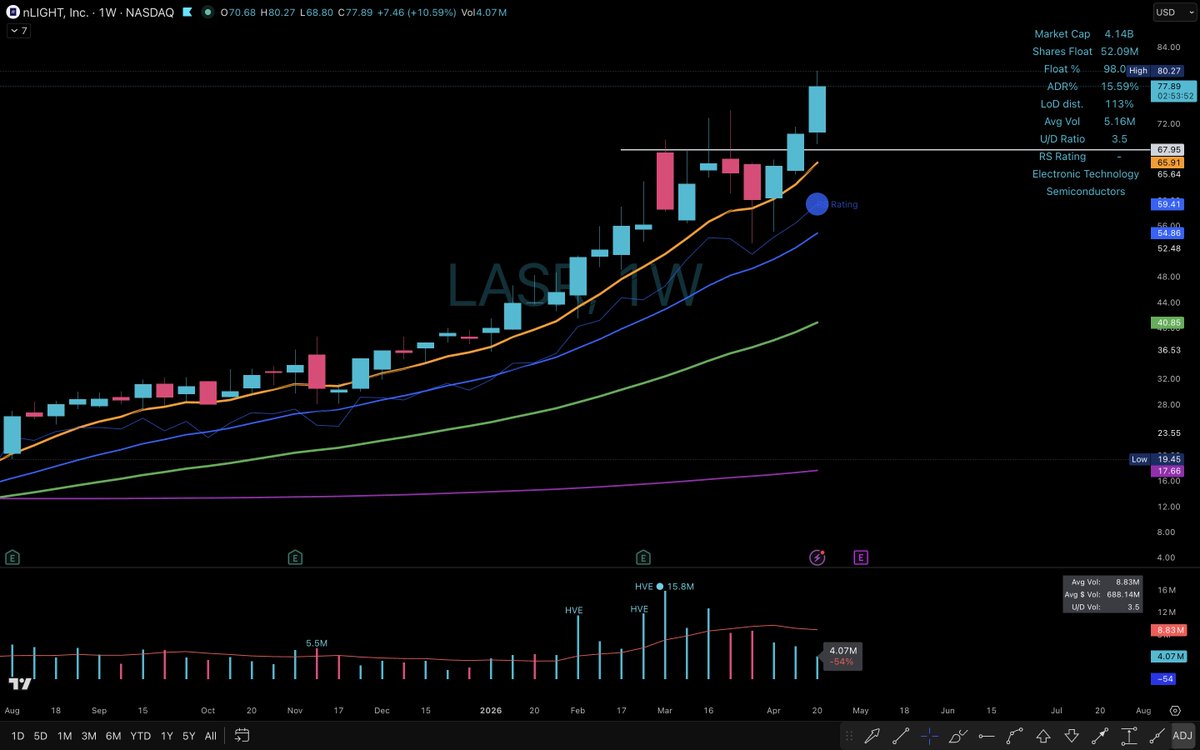This screenshot has height=750, width=1200.
Task: Select the latest weekly candle at 77.89
Action: (817, 109)
